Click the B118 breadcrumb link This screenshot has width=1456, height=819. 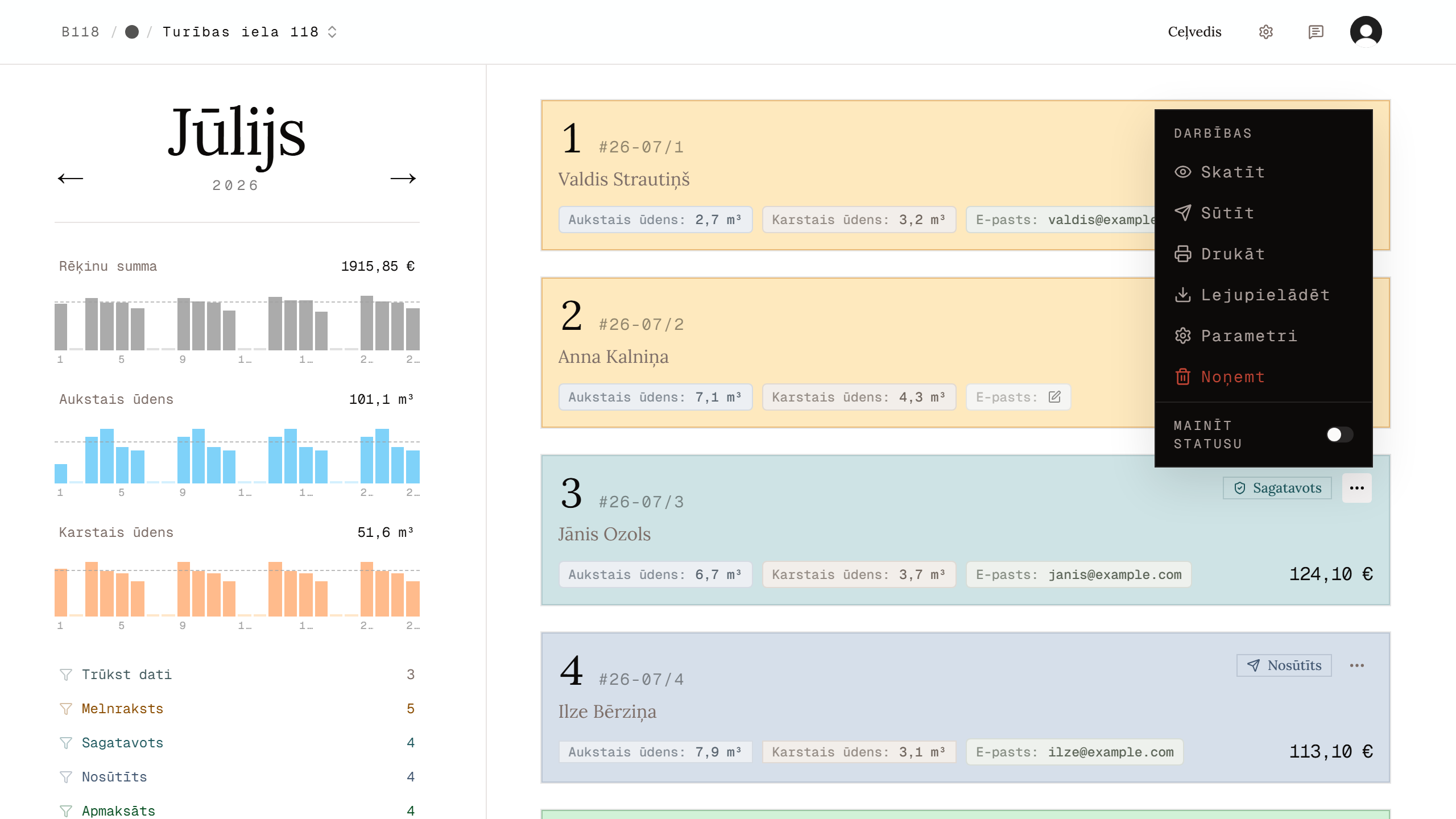point(80,32)
